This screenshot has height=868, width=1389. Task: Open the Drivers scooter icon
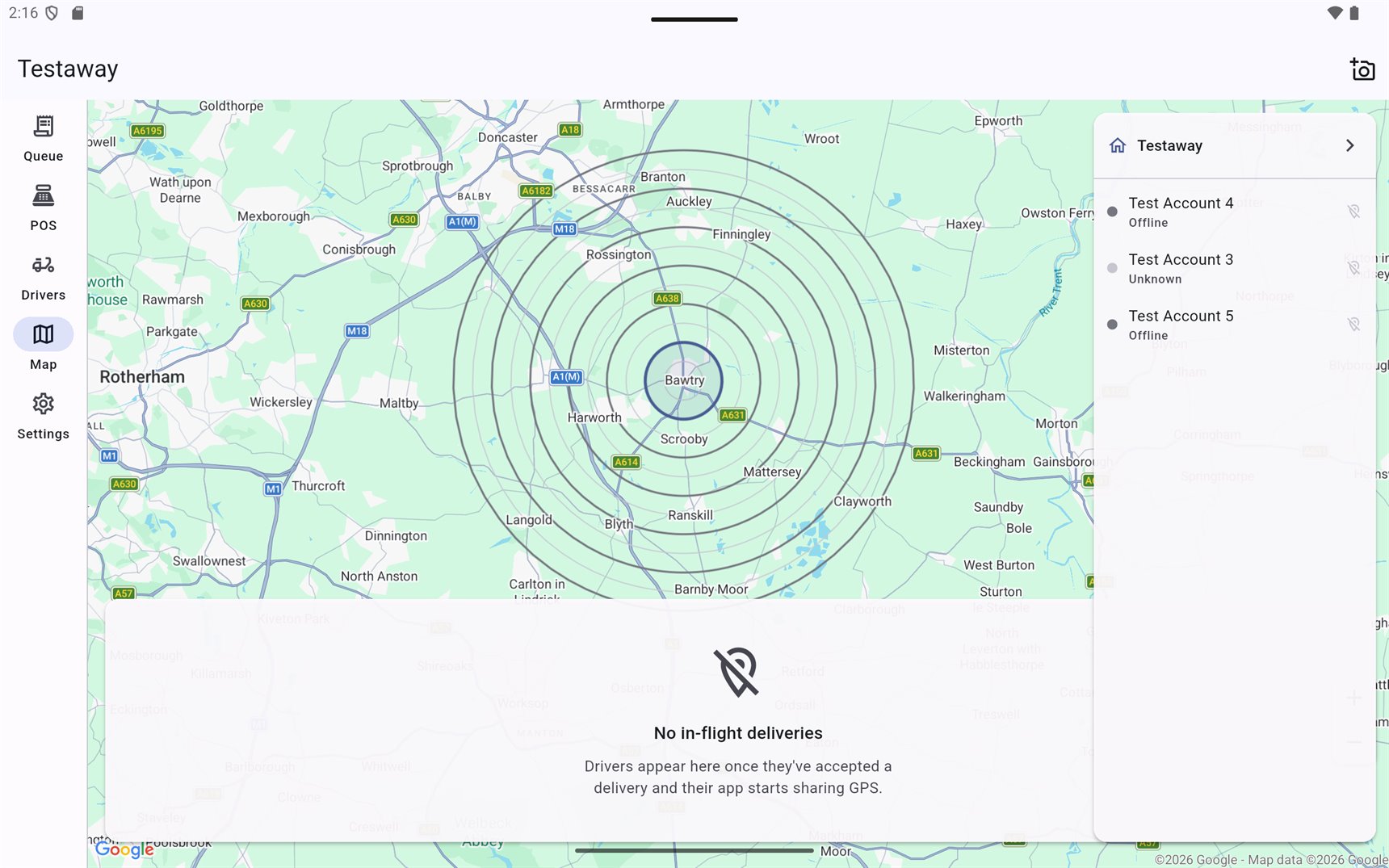click(x=44, y=265)
